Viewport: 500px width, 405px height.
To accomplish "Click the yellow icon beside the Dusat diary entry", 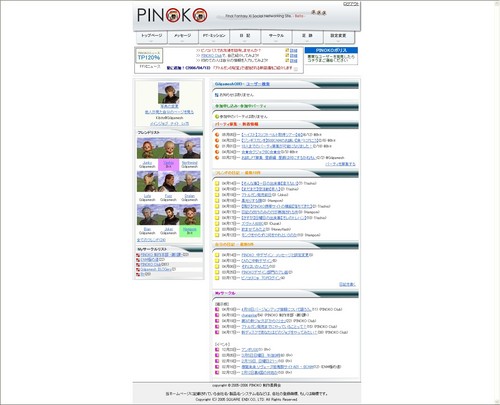I will tap(217, 224).
